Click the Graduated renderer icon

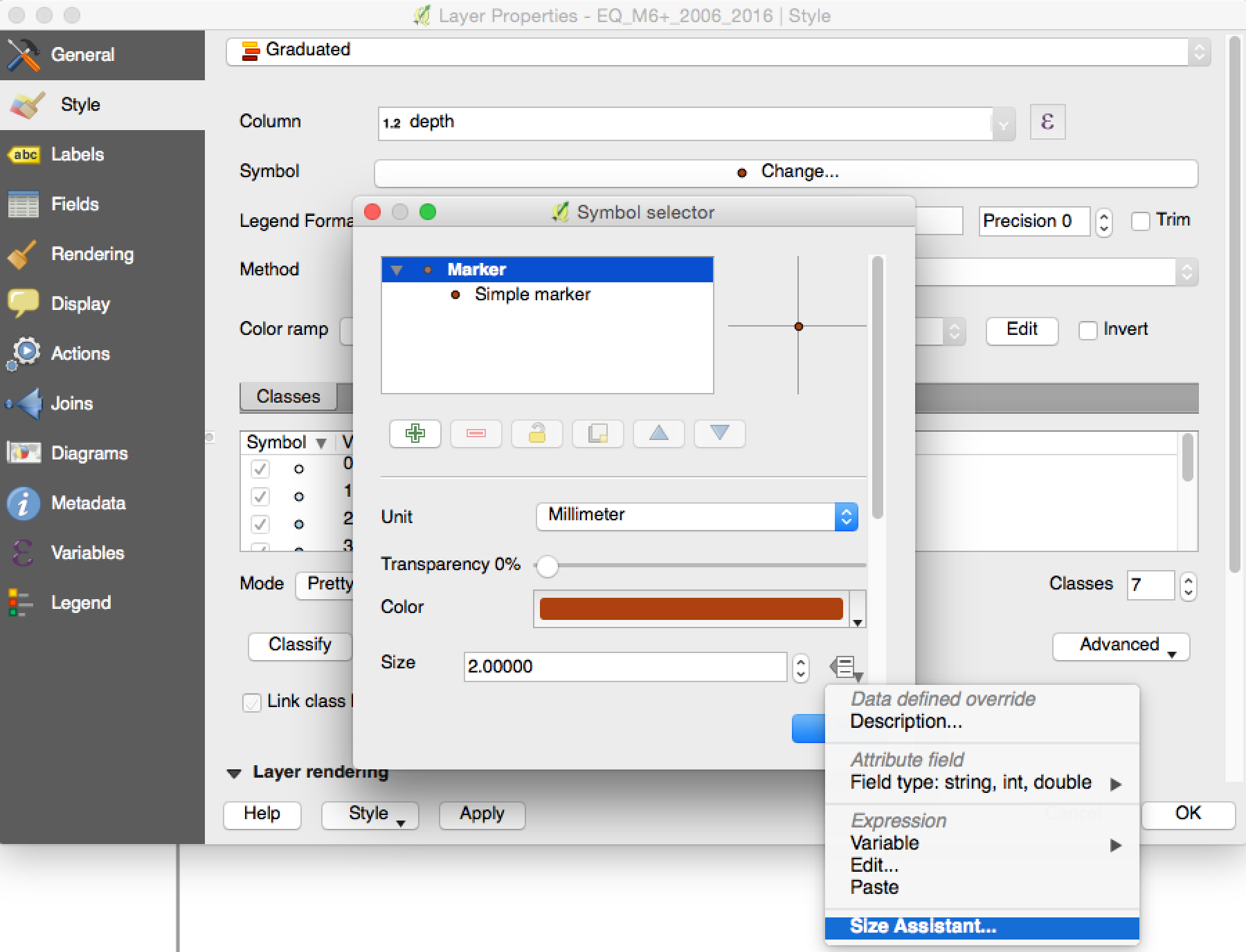(250, 51)
